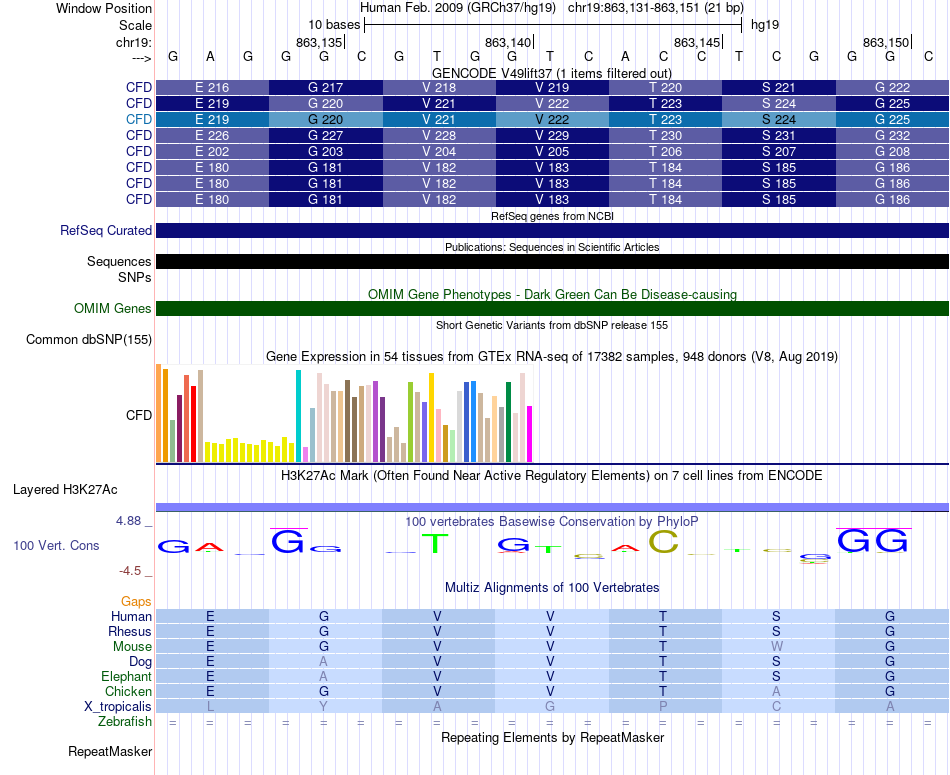Viewport: 950px width, 775px height.
Task: Click the magenta final GTEx expression bar
Action: [530, 434]
